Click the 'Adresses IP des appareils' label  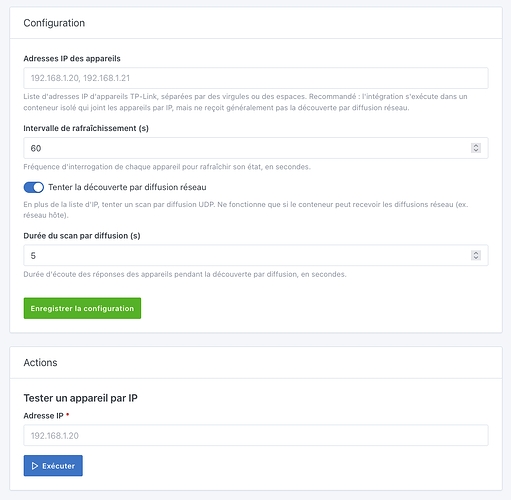[72, 59]
